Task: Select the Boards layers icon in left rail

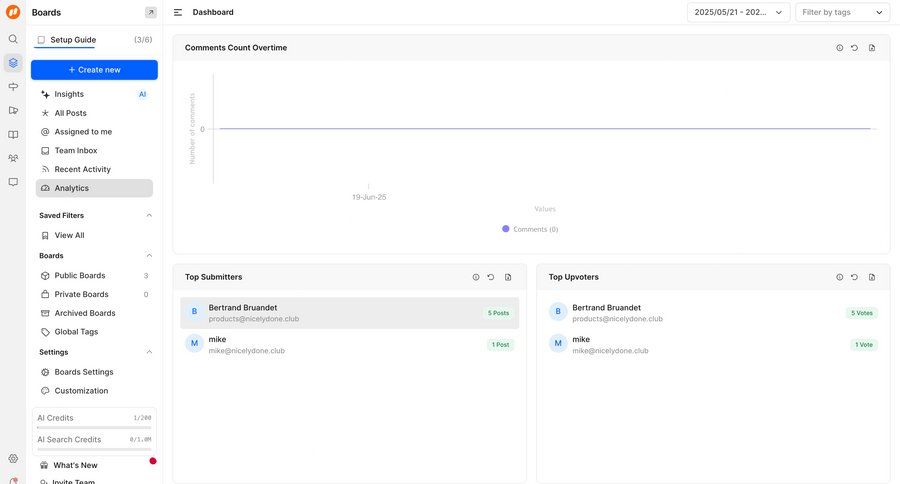Action: click(x=13, y=63)
